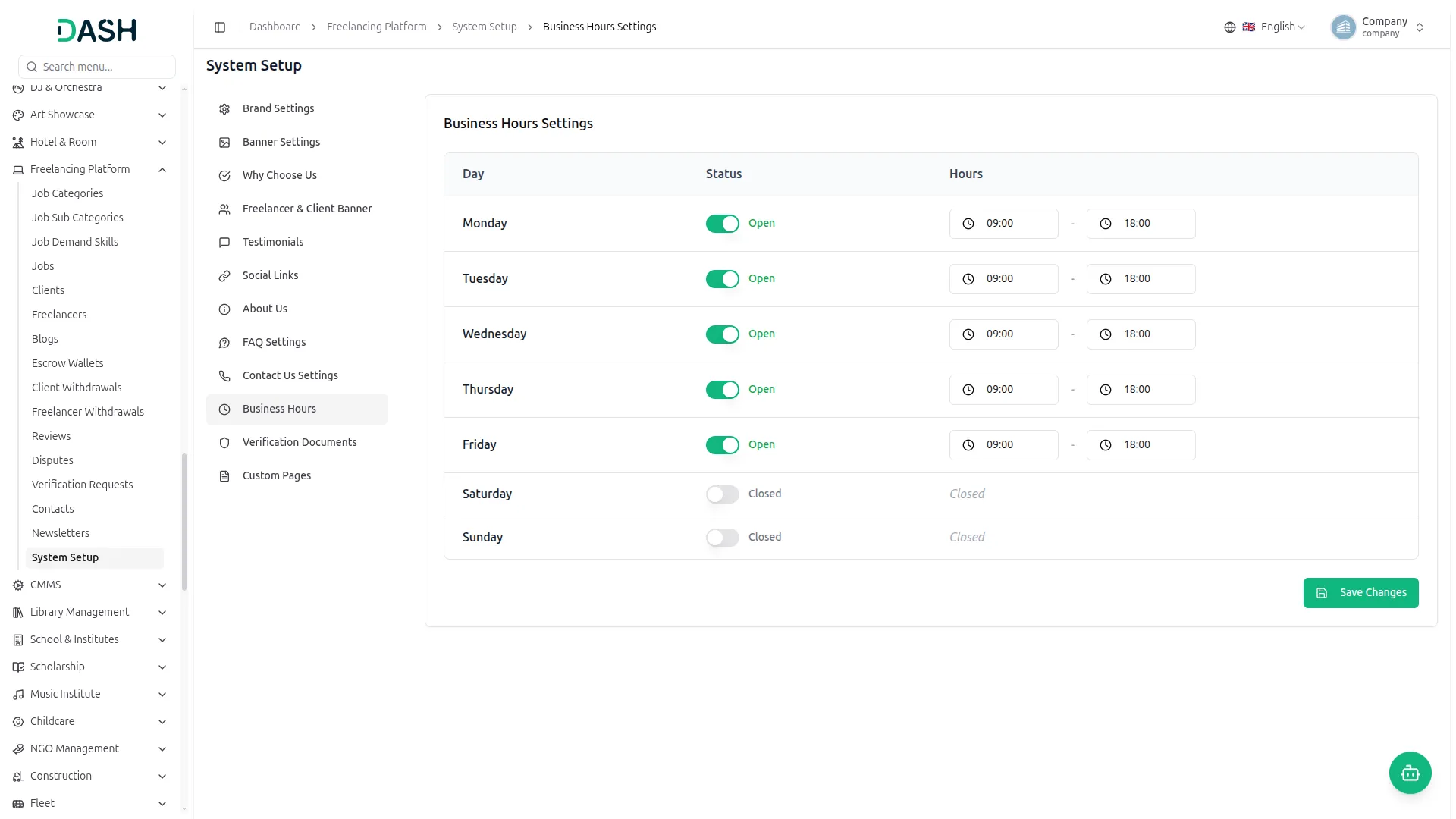
Task: Open Escrow Wallets in sidebar
Action: pos(67,363)
